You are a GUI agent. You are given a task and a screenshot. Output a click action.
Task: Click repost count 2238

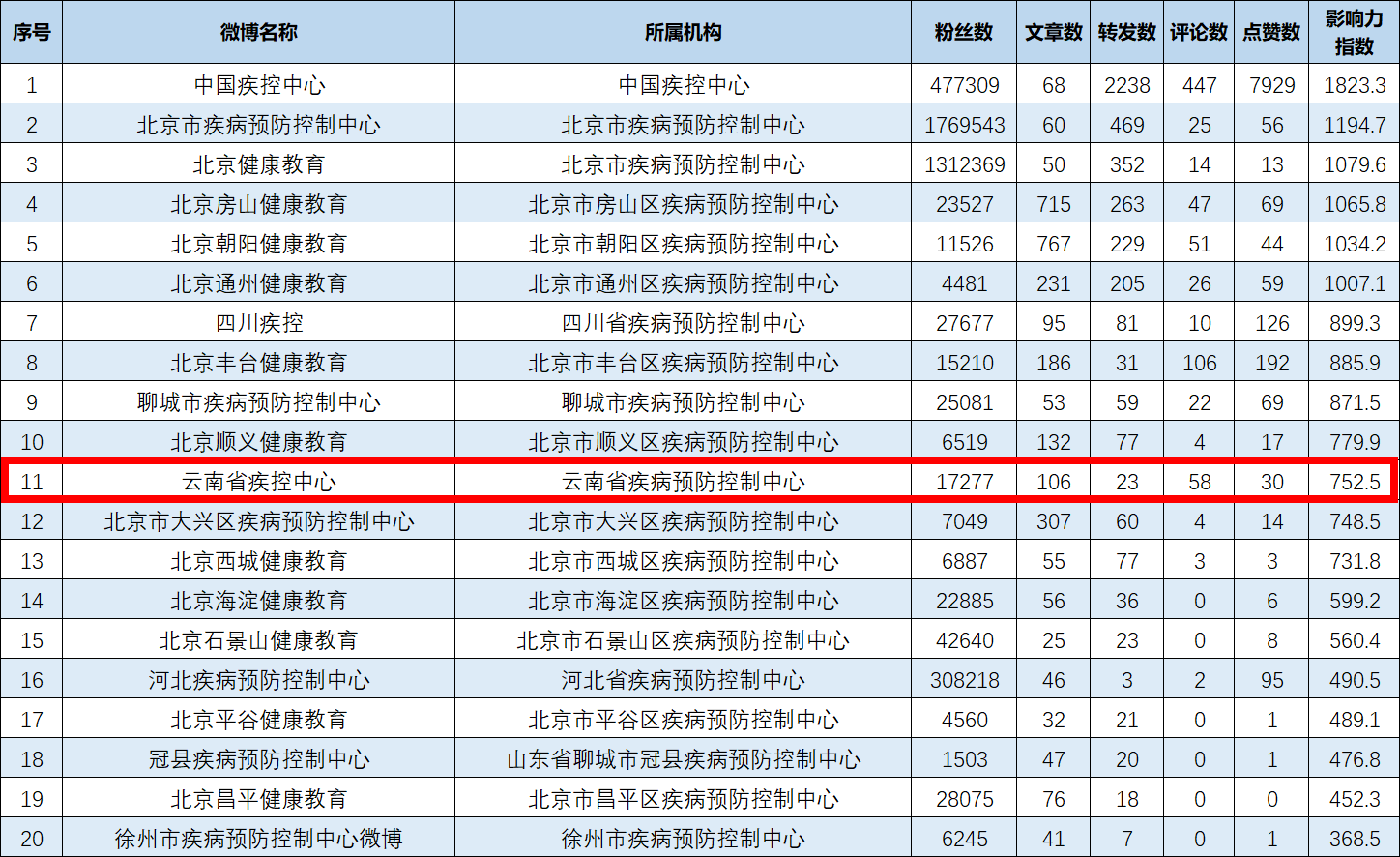pos(1127,85)
